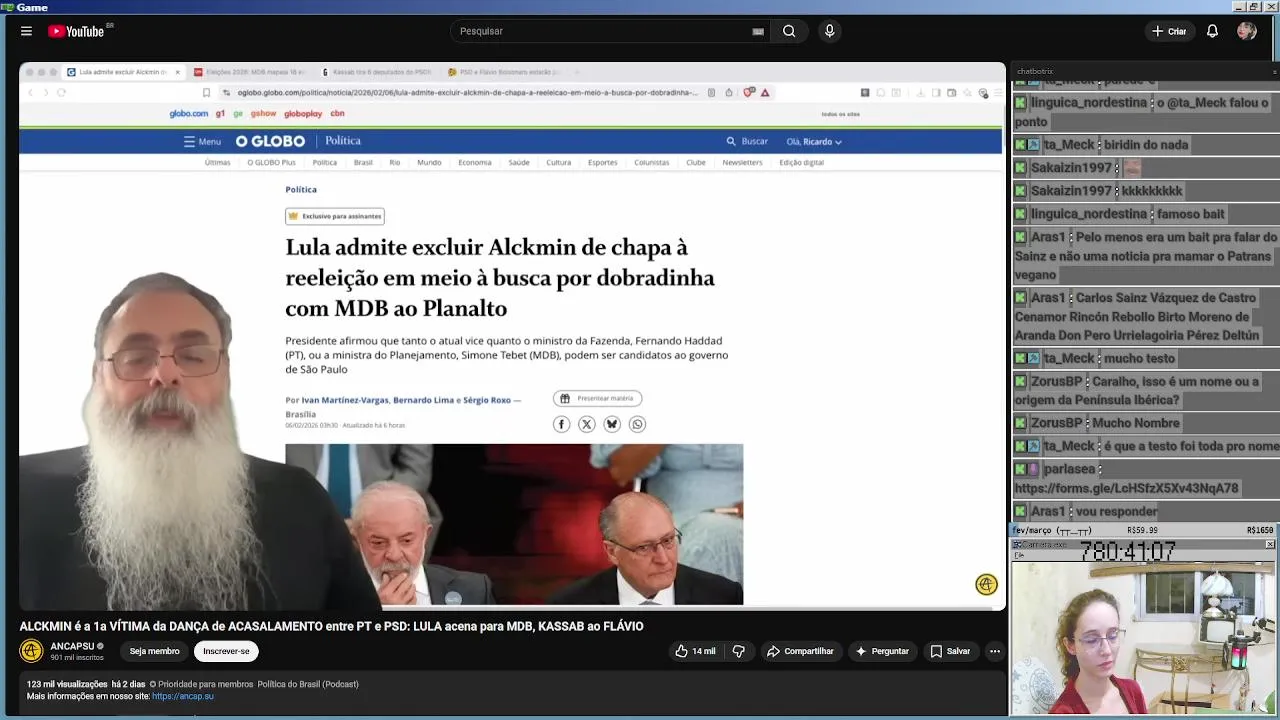
Task: Open the O GLOBO Plus section
Action: coord(271,162)
